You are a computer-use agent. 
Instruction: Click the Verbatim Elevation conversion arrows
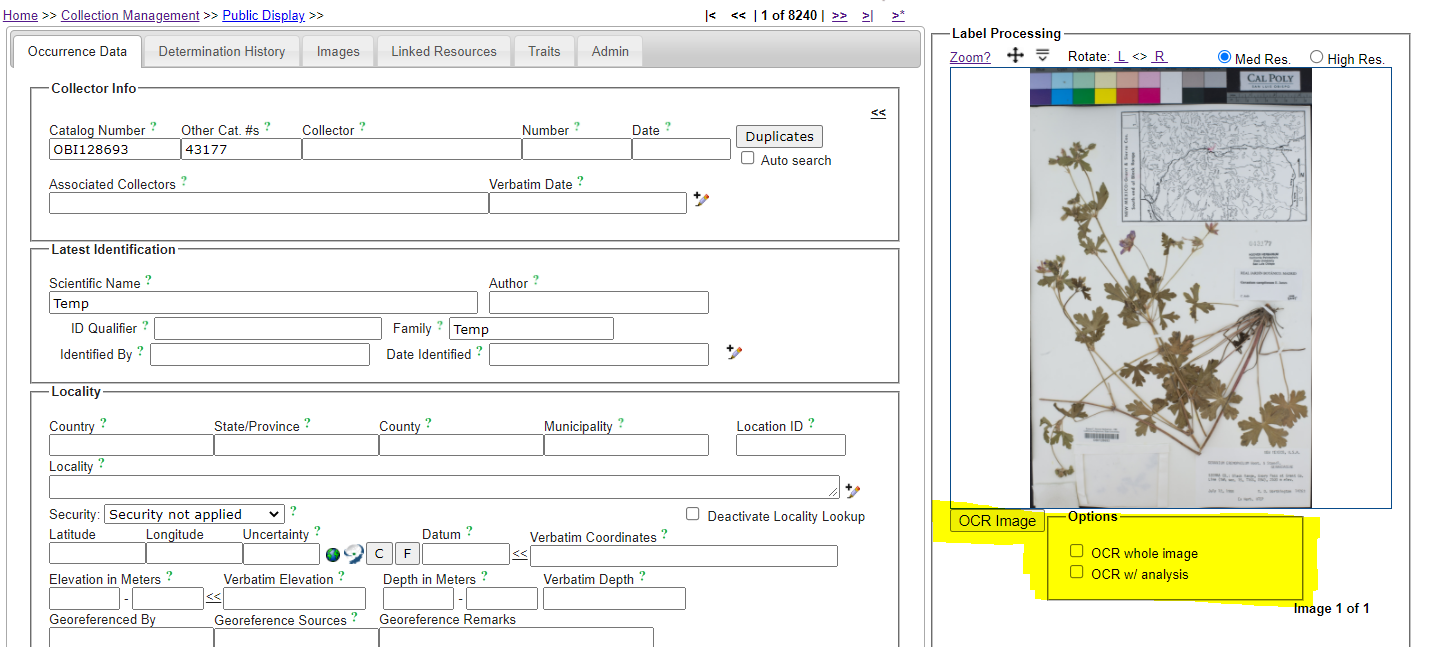214,597
